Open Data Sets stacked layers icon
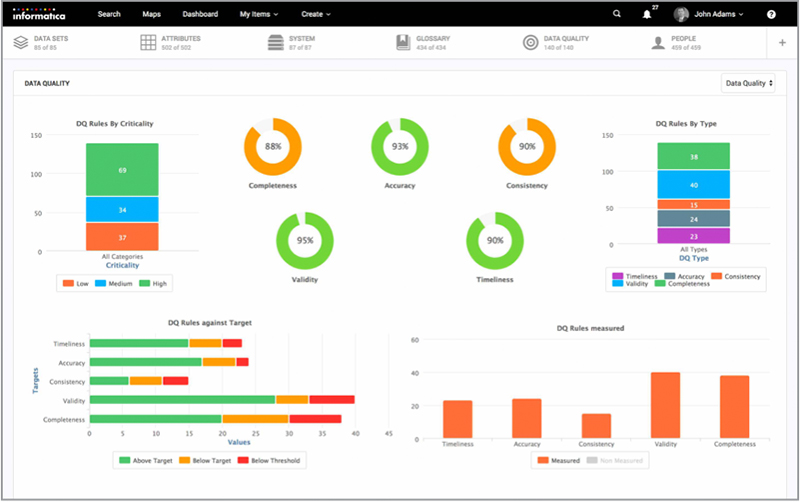 [21, 42]
